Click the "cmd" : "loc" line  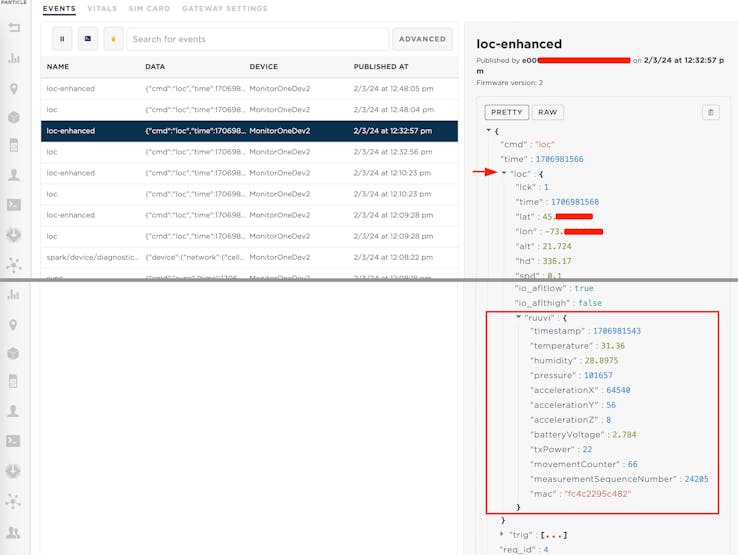pos(528,144)
